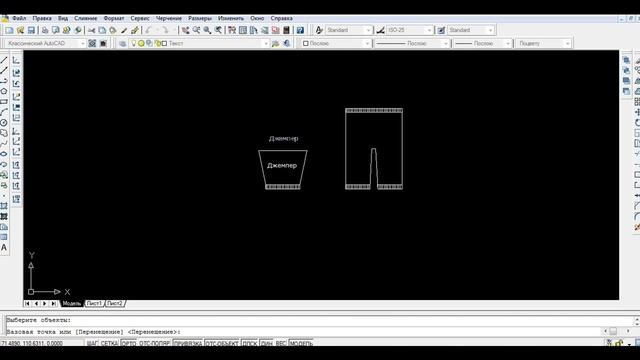This screenshot has width=640, height=360.
Task: Switch to the Модель tab
Action: pos(71,303)
